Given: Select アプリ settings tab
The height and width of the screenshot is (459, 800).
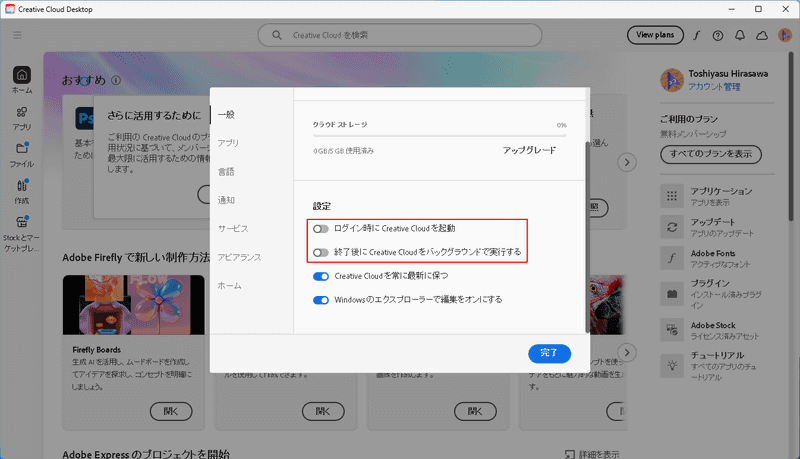Looking at the screenshot, I should coord(228,143).
